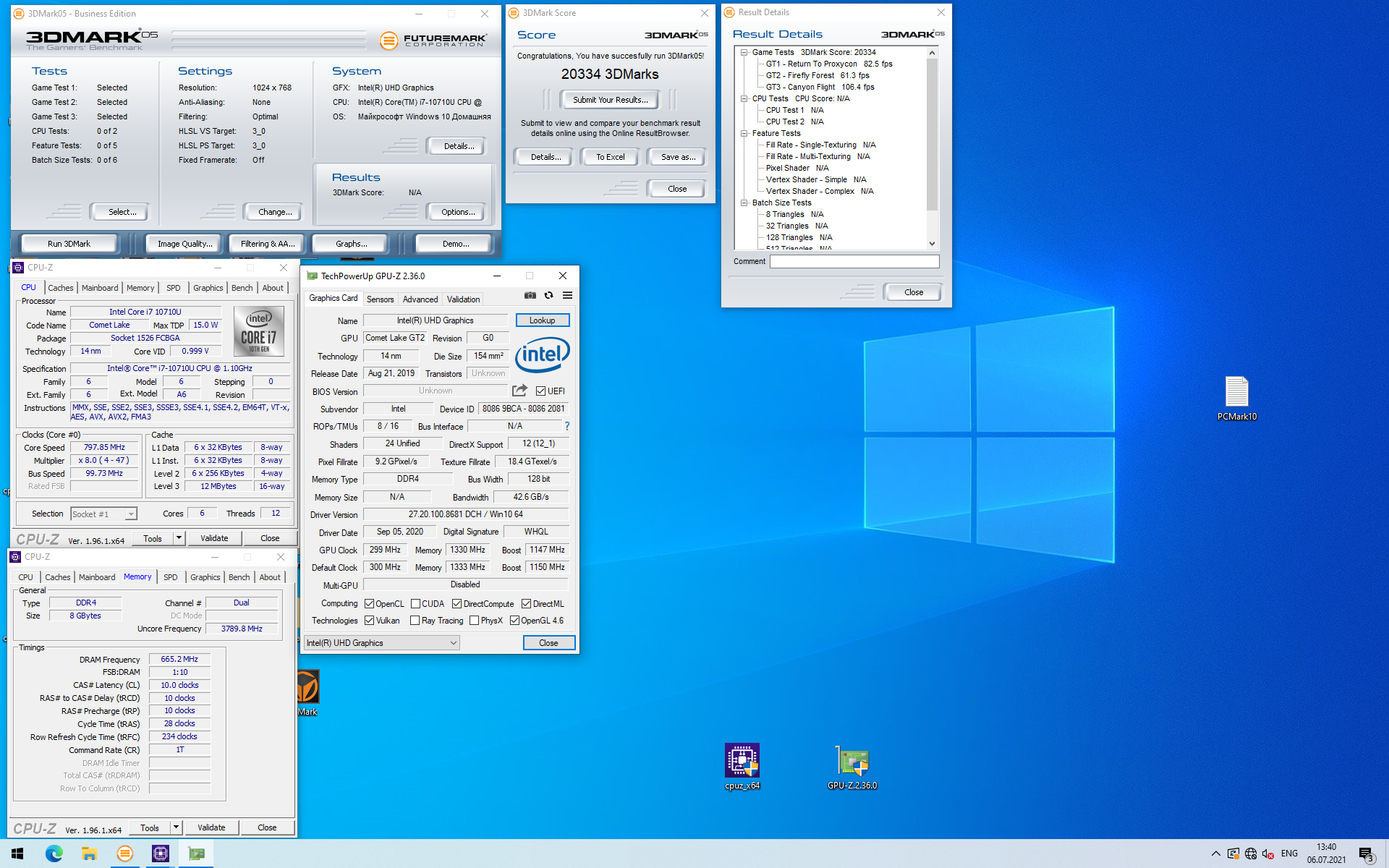Click the Result Details vertical scrollbar
Viewport: 1389px width, 868px height.
click(x=932, y=134)
